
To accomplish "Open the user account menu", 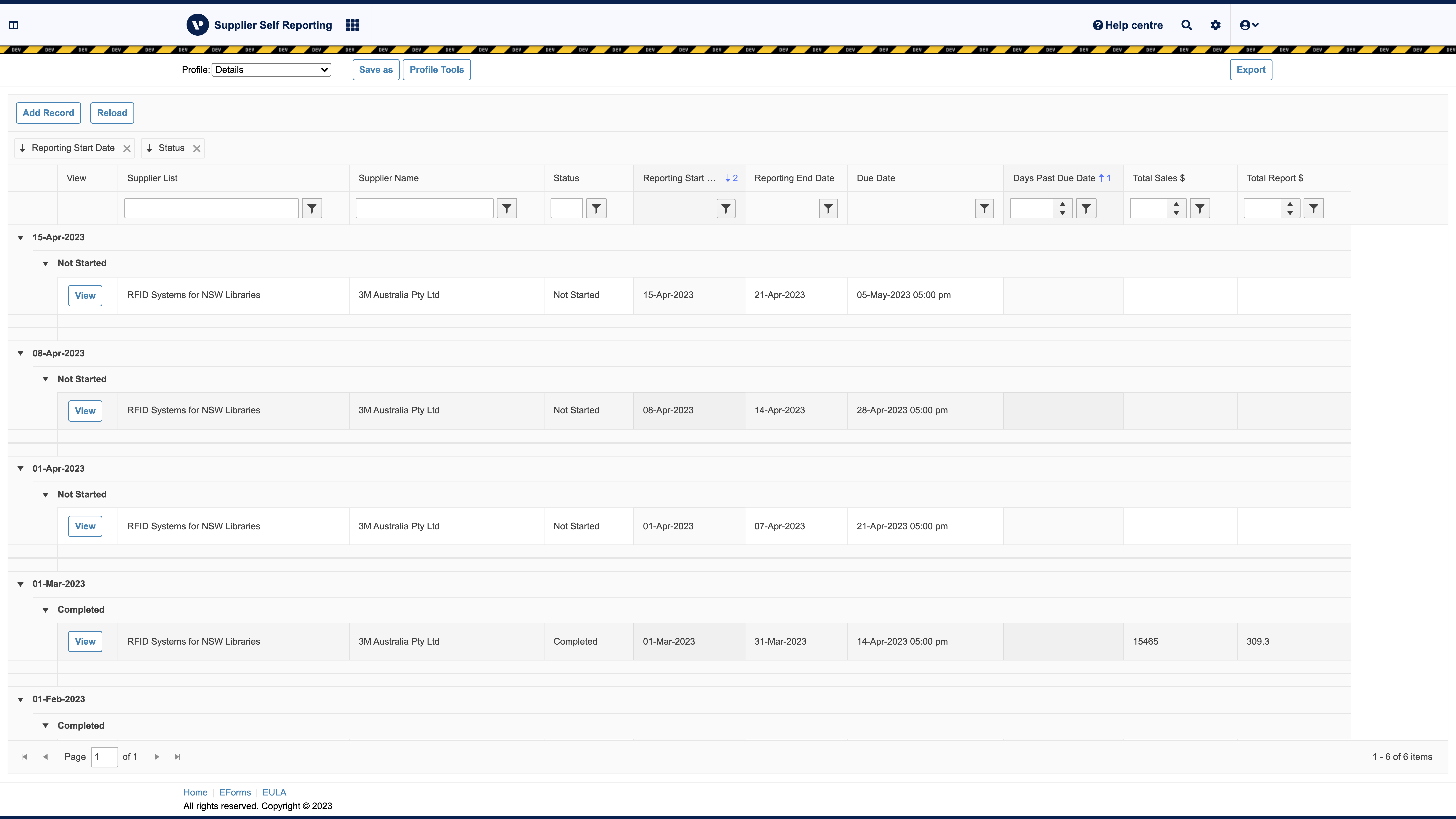I will click(x=1249, y=25).
